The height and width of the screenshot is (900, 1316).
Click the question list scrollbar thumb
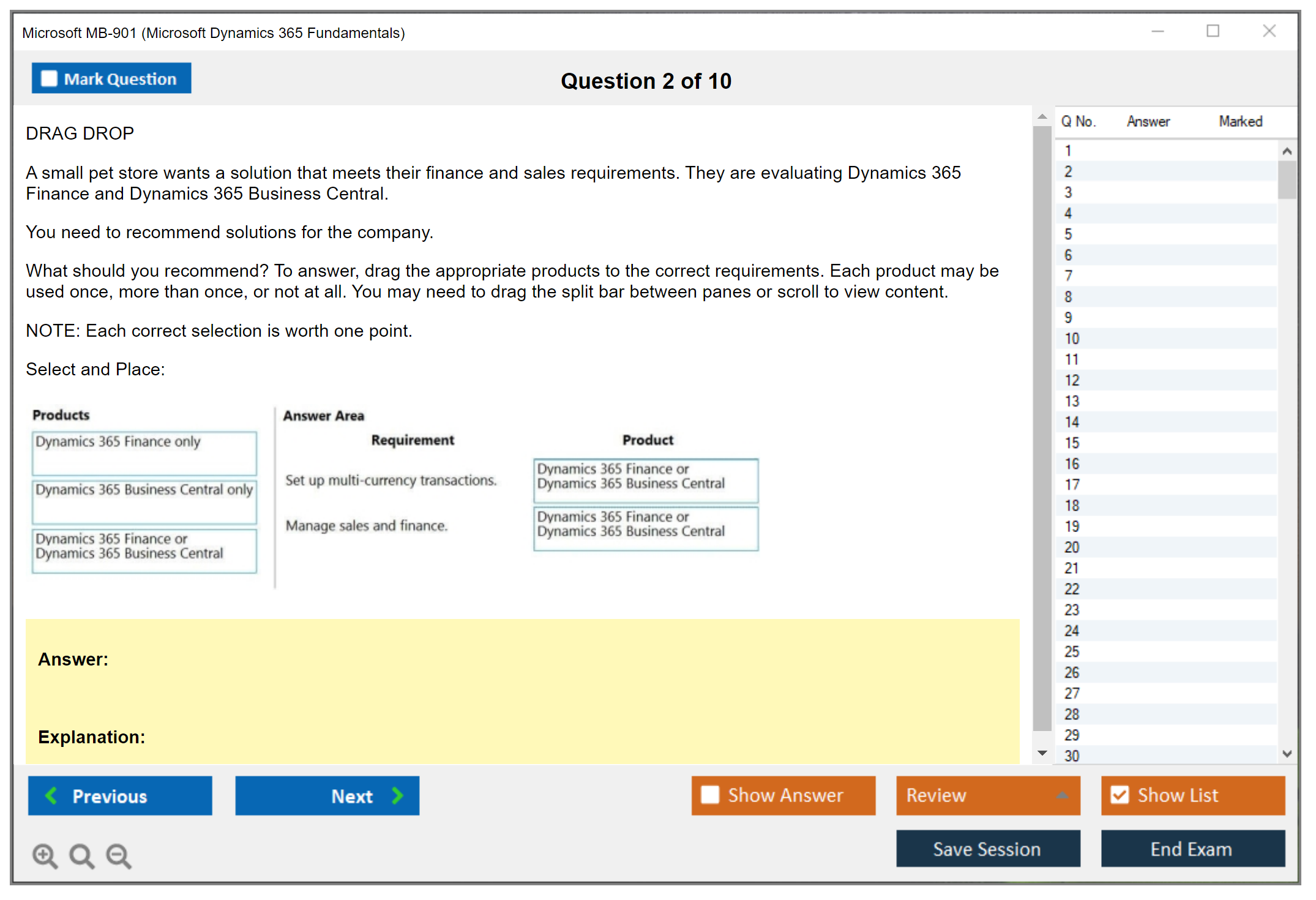(1287, 180)
